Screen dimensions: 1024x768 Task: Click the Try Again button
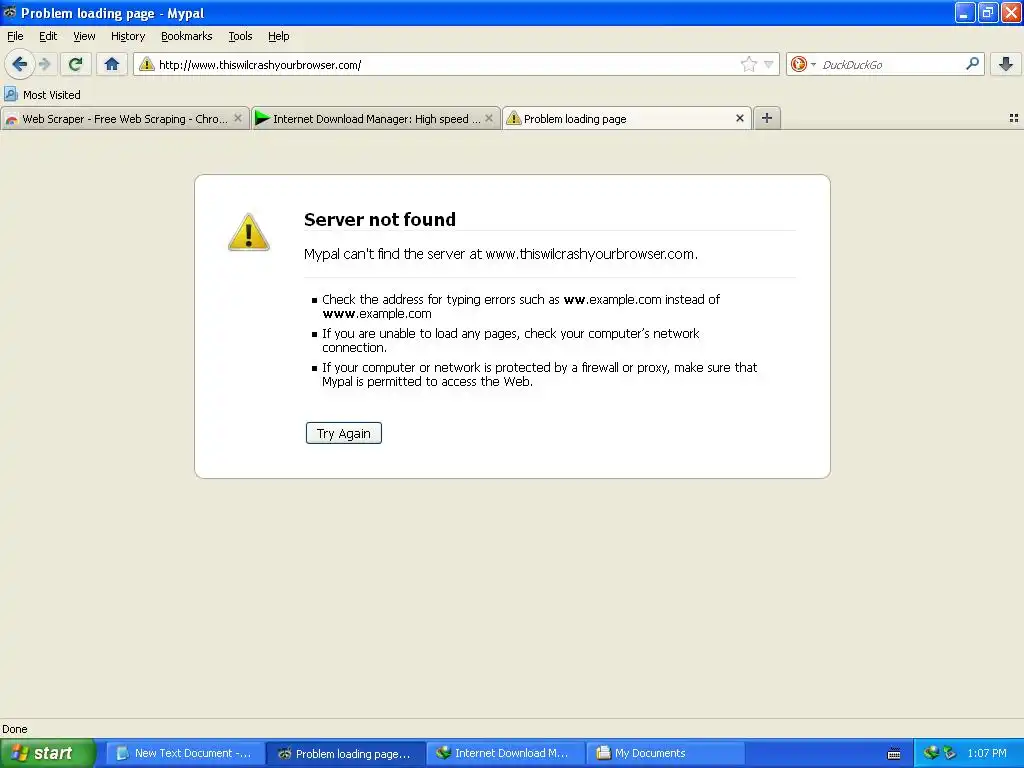(344, 433)
